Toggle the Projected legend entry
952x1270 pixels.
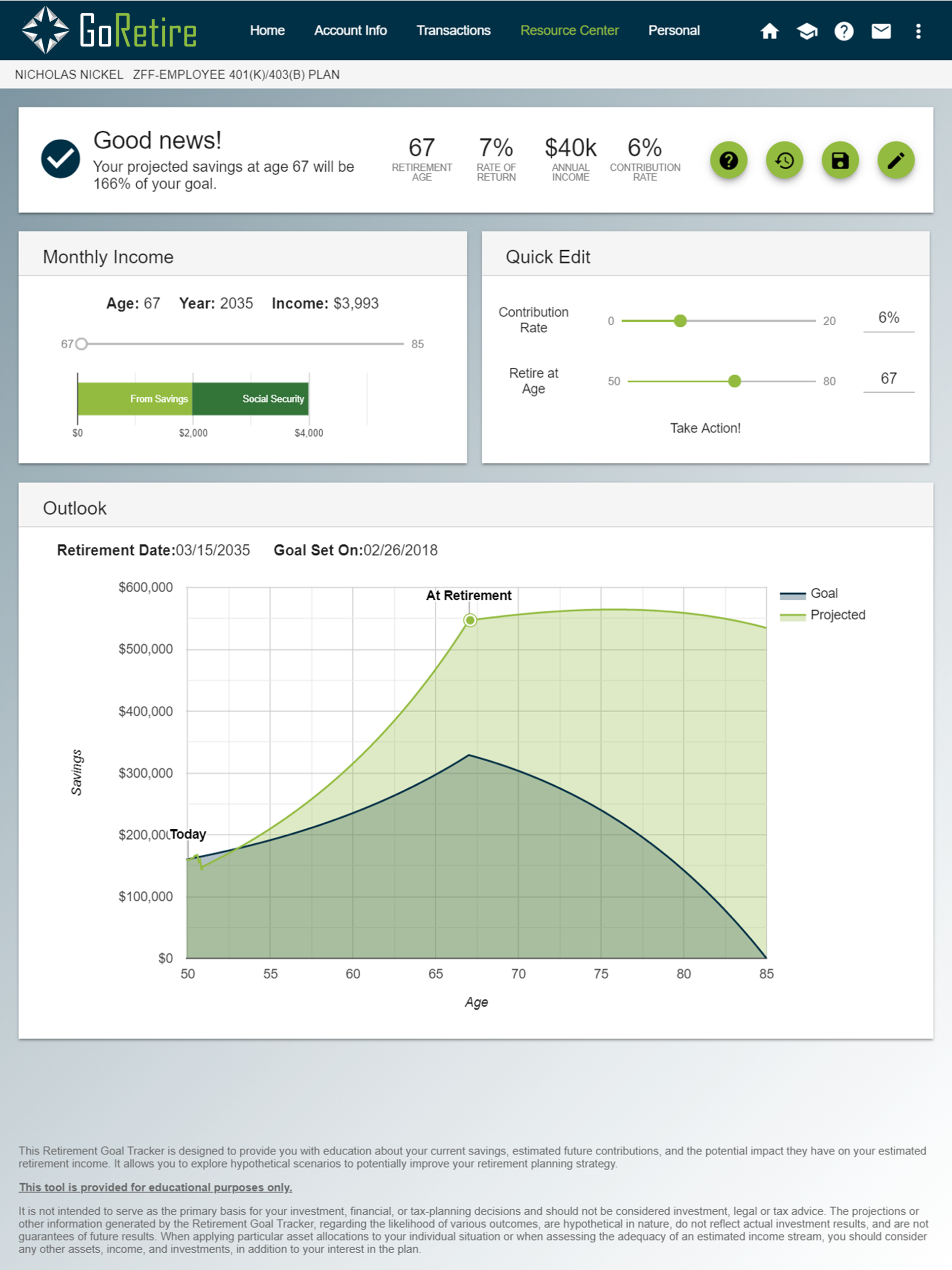(x=822, y=615)
